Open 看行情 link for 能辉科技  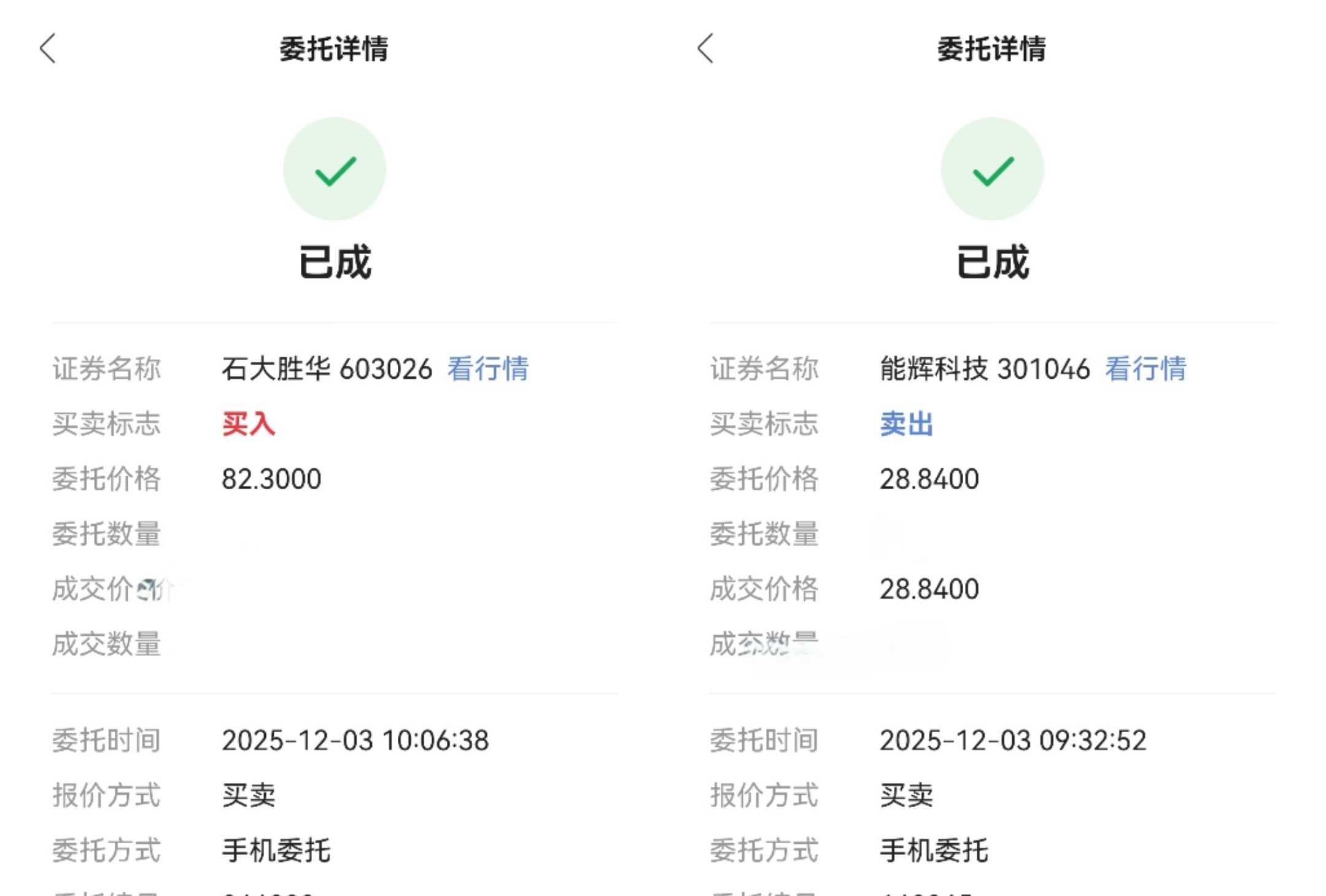point(1145,369)
